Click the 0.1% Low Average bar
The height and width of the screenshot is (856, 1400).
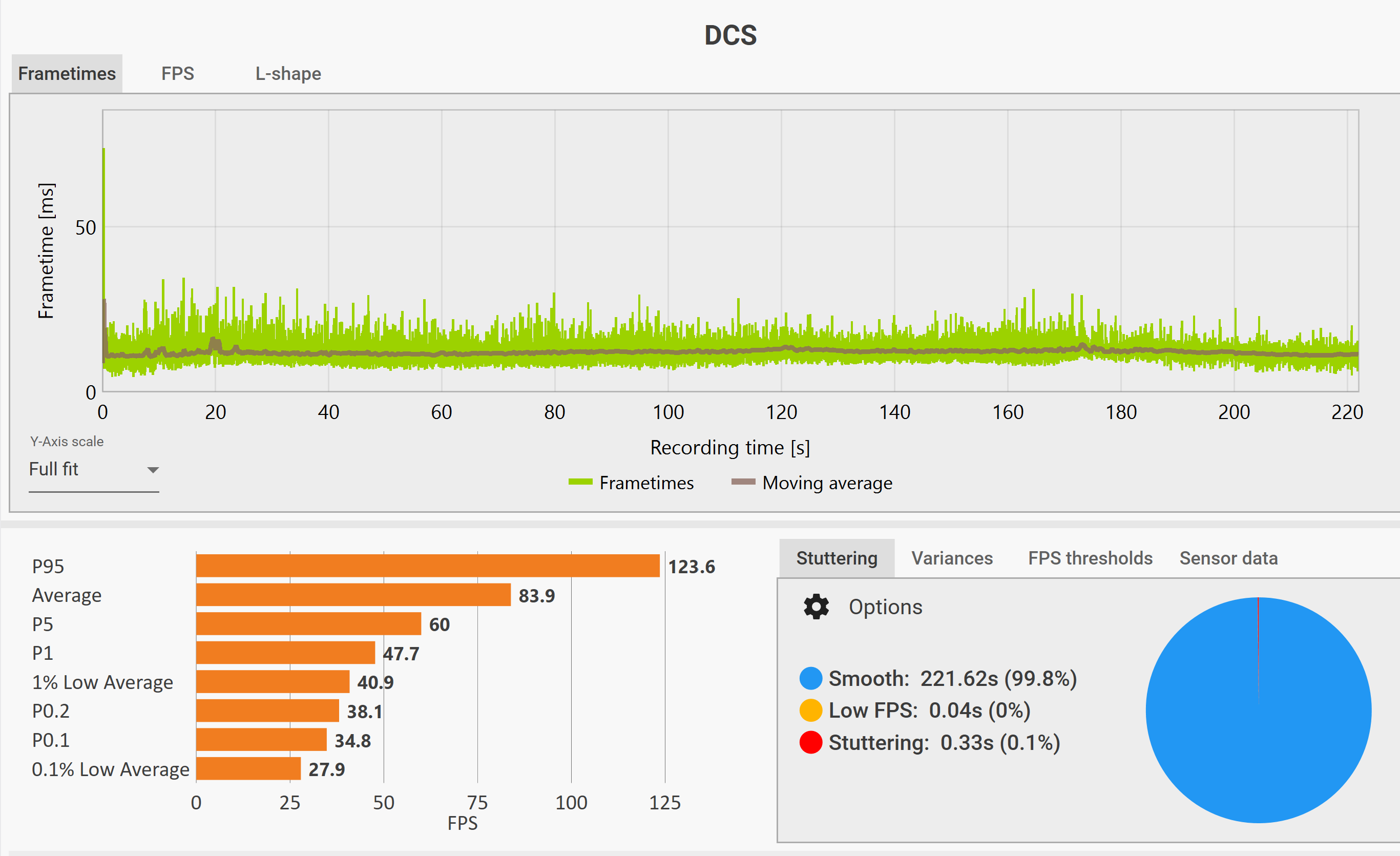tap(248, 768)
